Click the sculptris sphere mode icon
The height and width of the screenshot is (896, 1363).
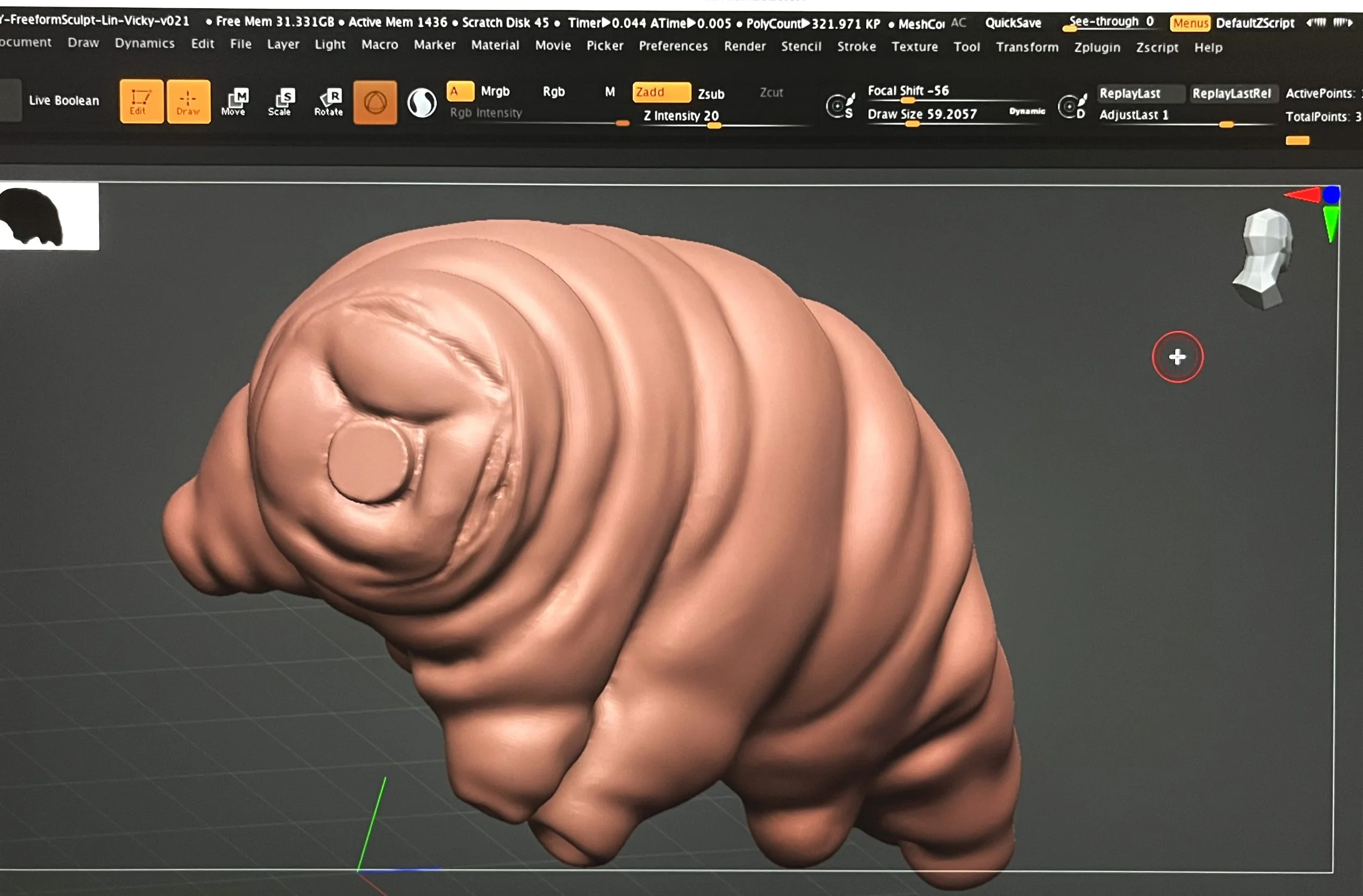tap(421, 103)
